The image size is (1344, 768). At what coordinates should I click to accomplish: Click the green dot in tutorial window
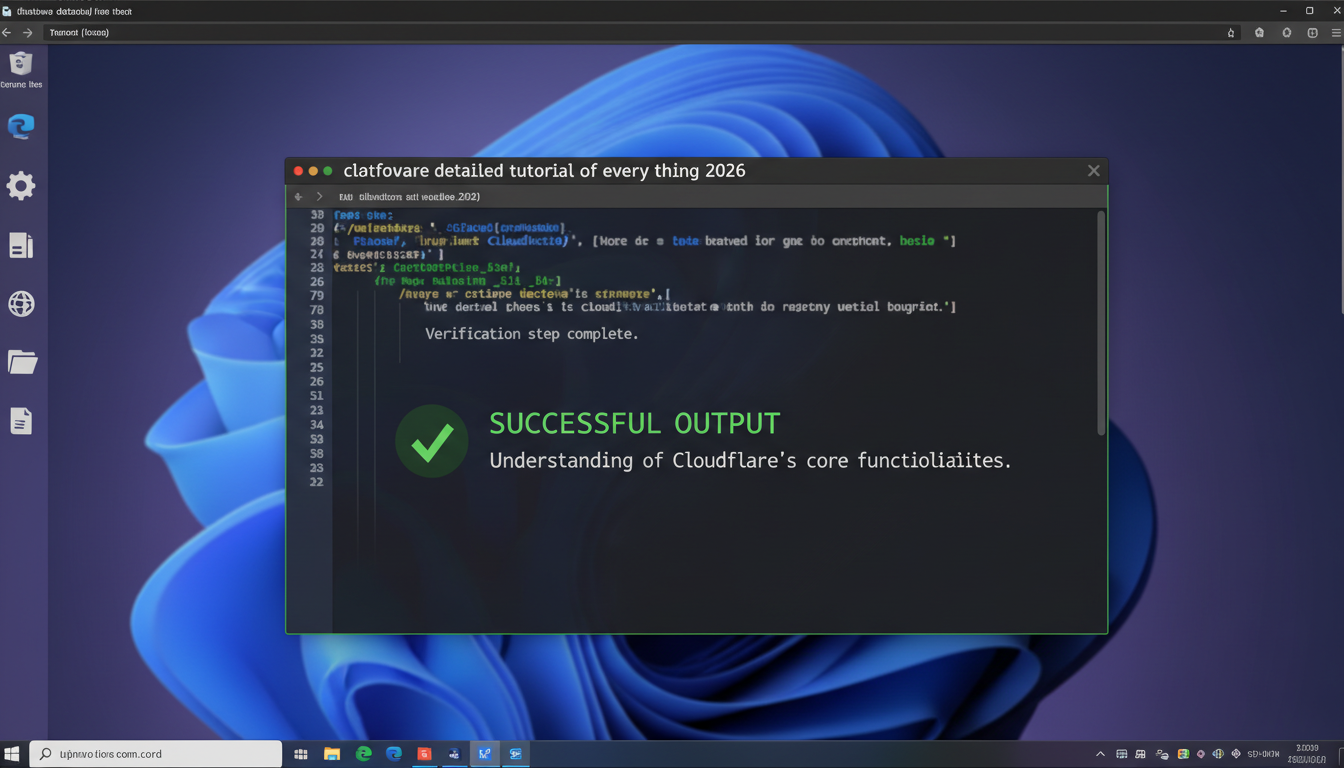pos(328,171)
